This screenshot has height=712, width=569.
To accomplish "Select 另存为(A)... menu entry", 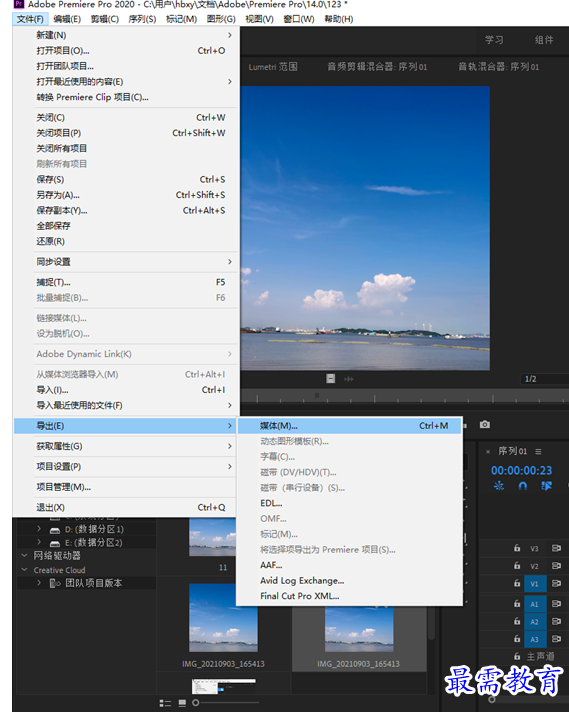I will click(126, 195).
